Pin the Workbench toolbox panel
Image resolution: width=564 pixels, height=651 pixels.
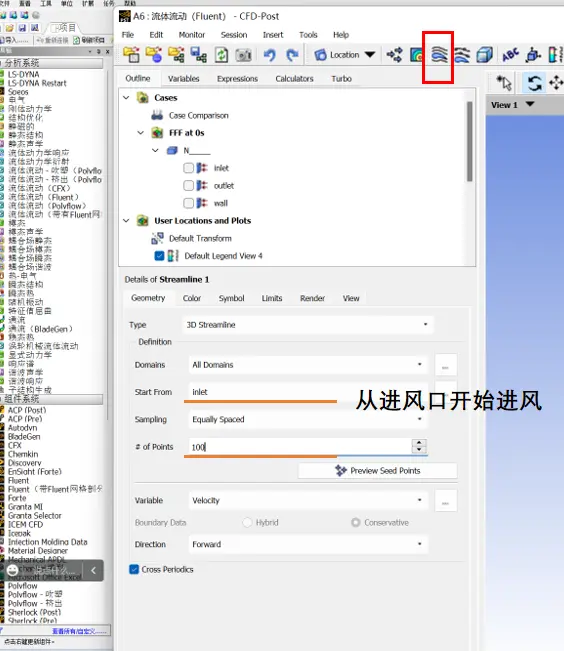(x=99, y=51)
